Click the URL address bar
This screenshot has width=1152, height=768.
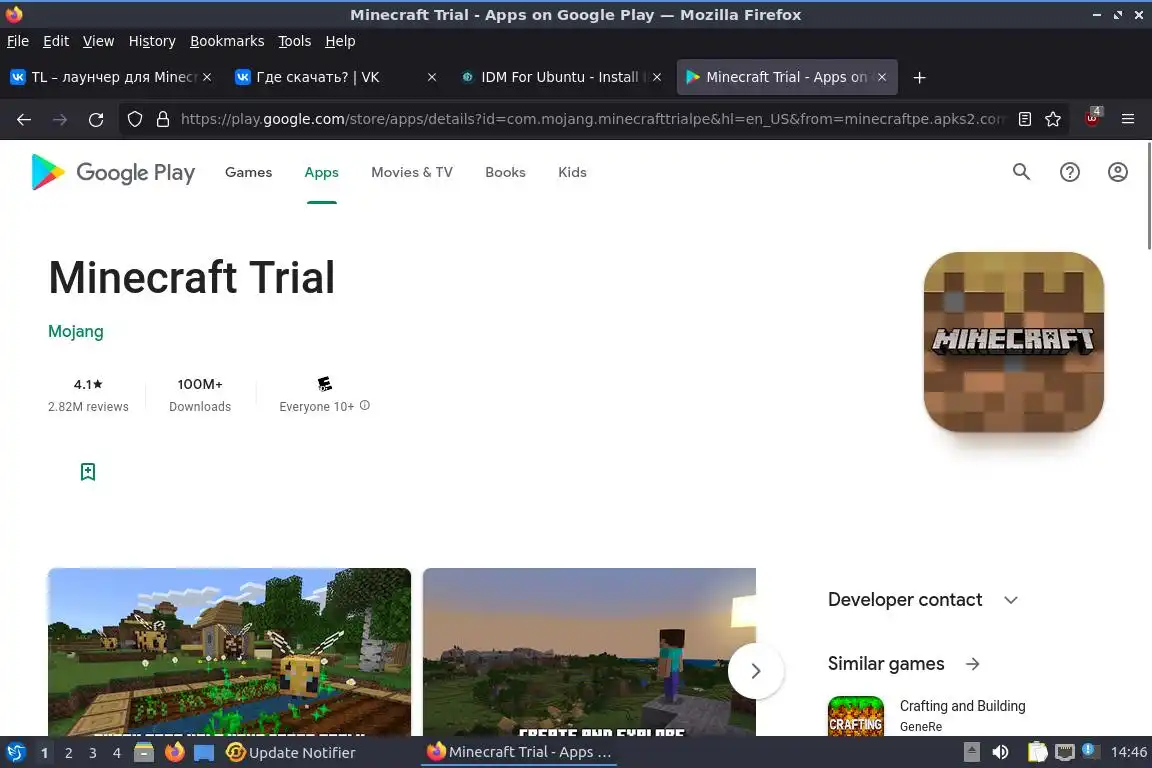pyautogui.click(x=591, y=119)
